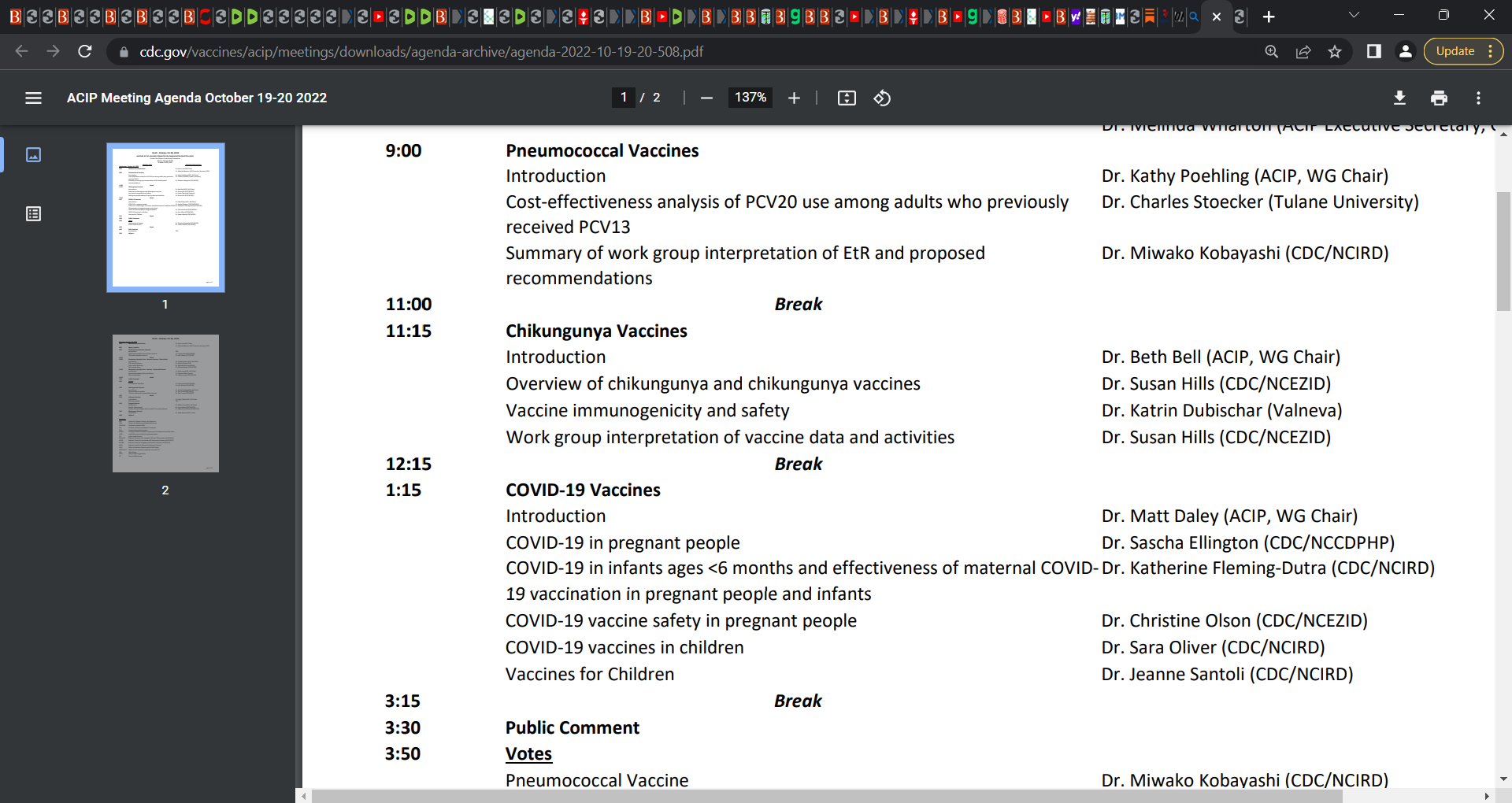This screenshot has height=803, width=1512.
Task: Click the vertical scrollbar thumb
Action: [x=1503, y=250]
